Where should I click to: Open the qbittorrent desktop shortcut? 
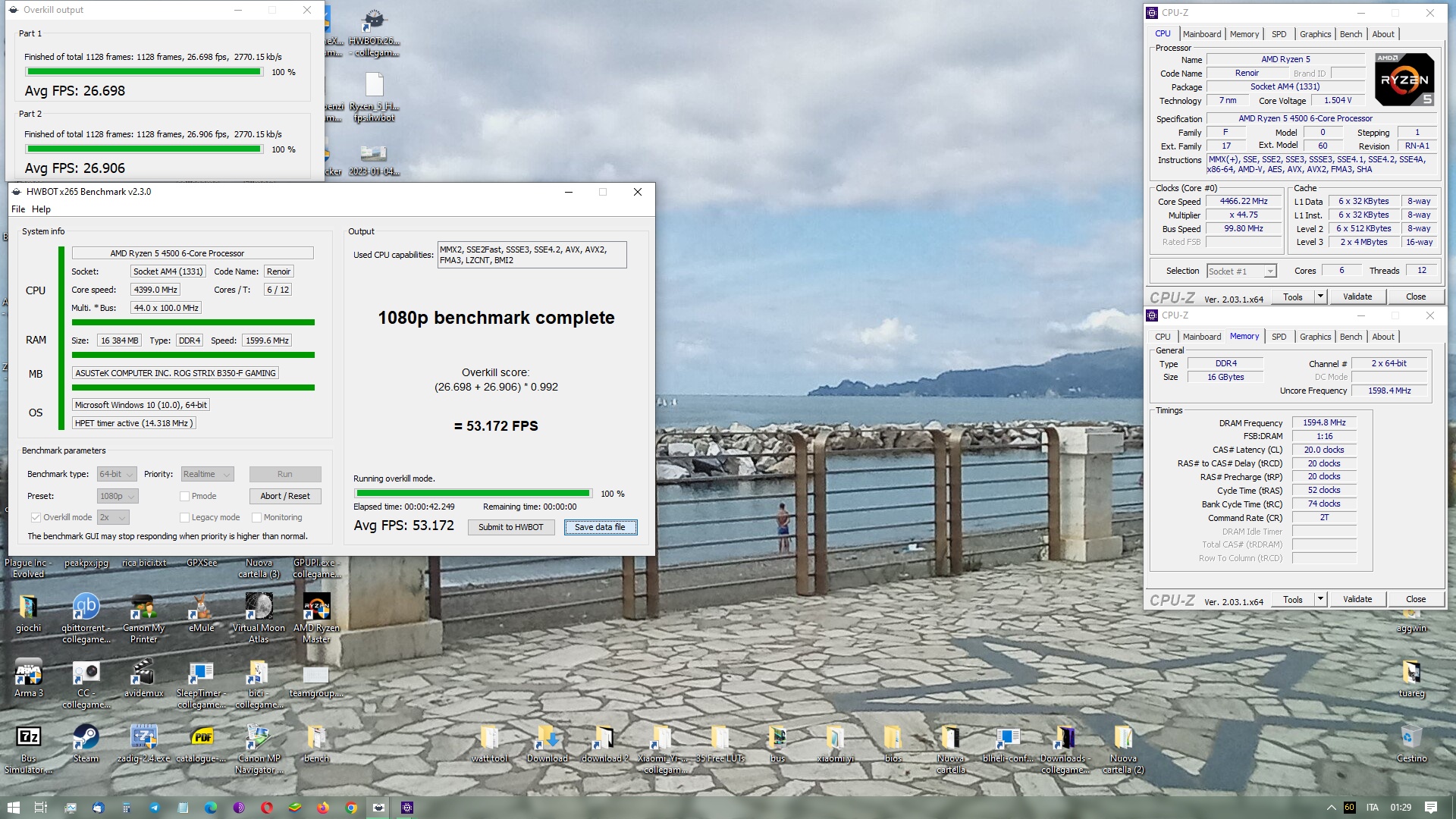pyautogui.click(x=86, y=617)
